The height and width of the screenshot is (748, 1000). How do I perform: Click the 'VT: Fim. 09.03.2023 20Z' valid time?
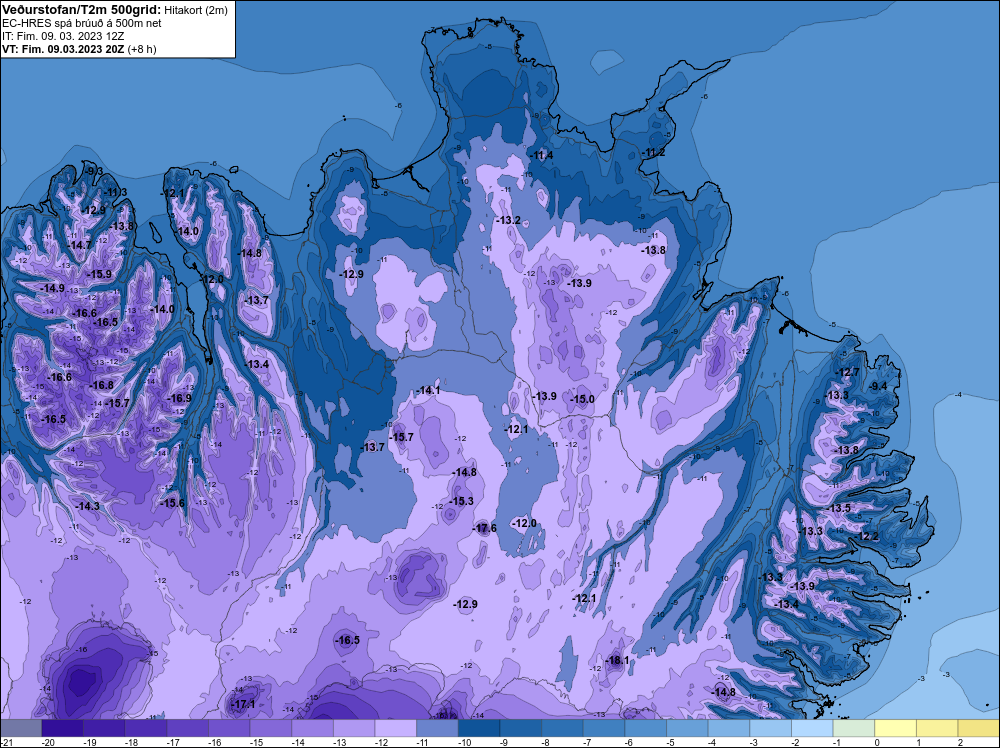63,49
